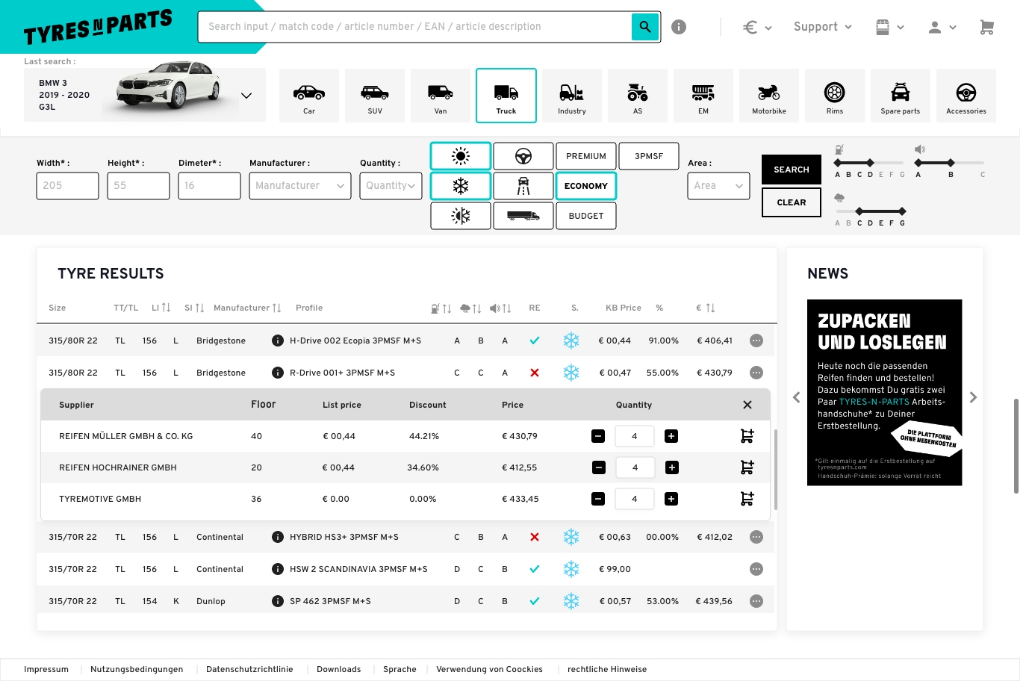1020x681 pixels.
Task: Click the search magnifier button
Action: pyautogui.click(x=645, y=27)
